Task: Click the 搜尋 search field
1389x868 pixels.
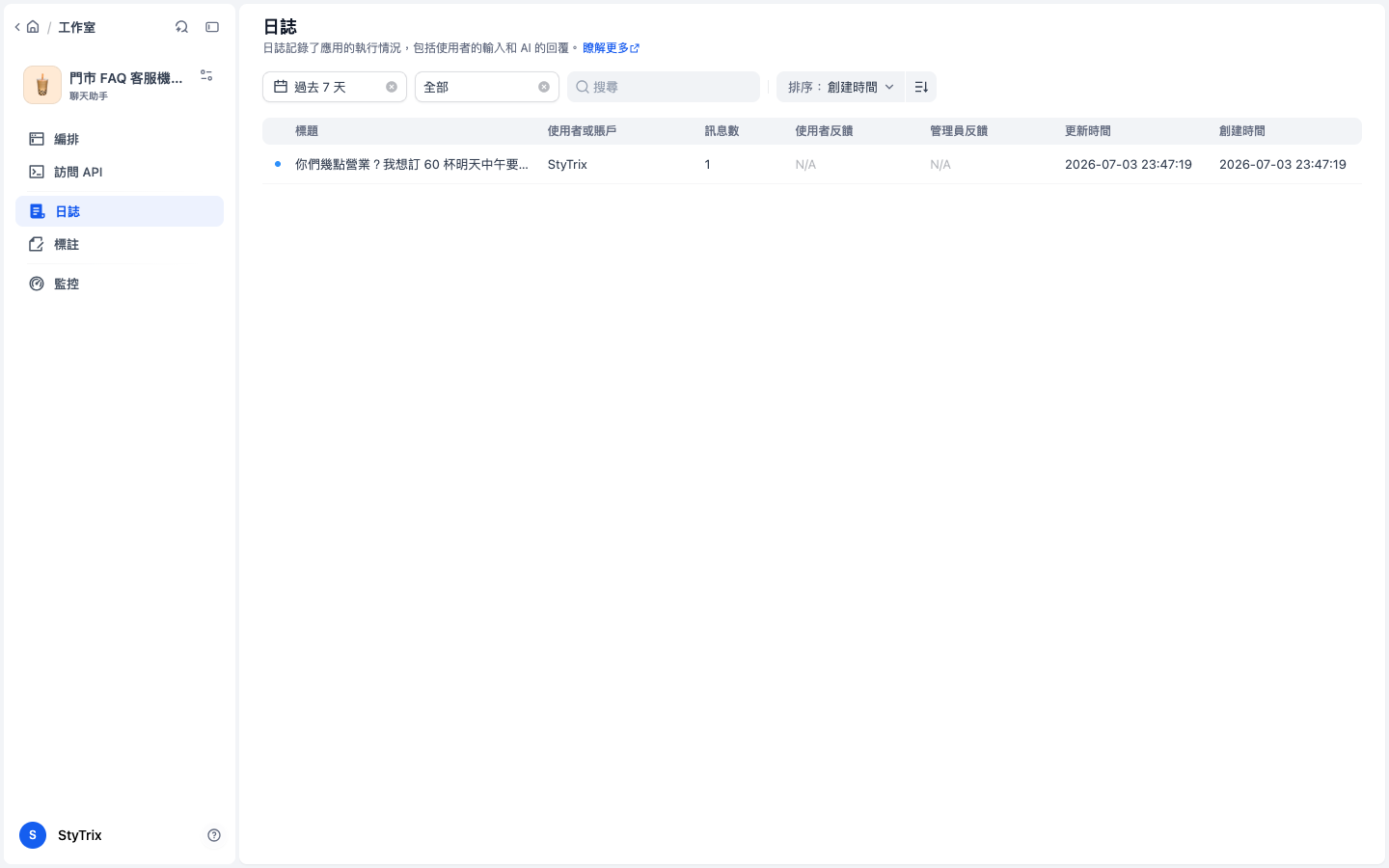Action: pos(664,87)
